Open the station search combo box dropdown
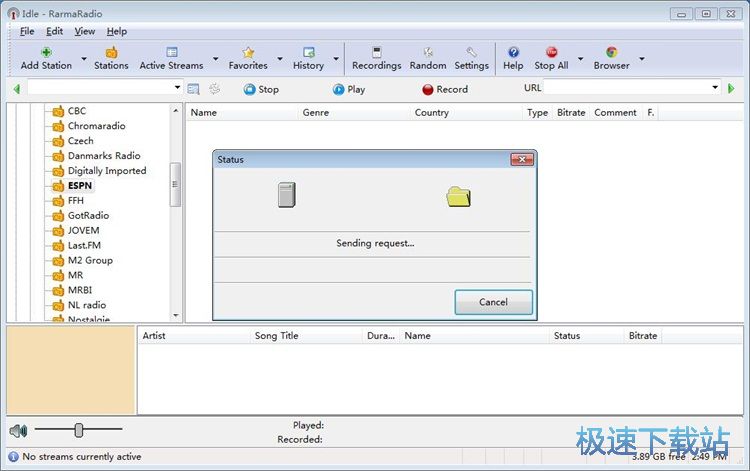Viewport: 750px width, 471px height. coord(177,87)
